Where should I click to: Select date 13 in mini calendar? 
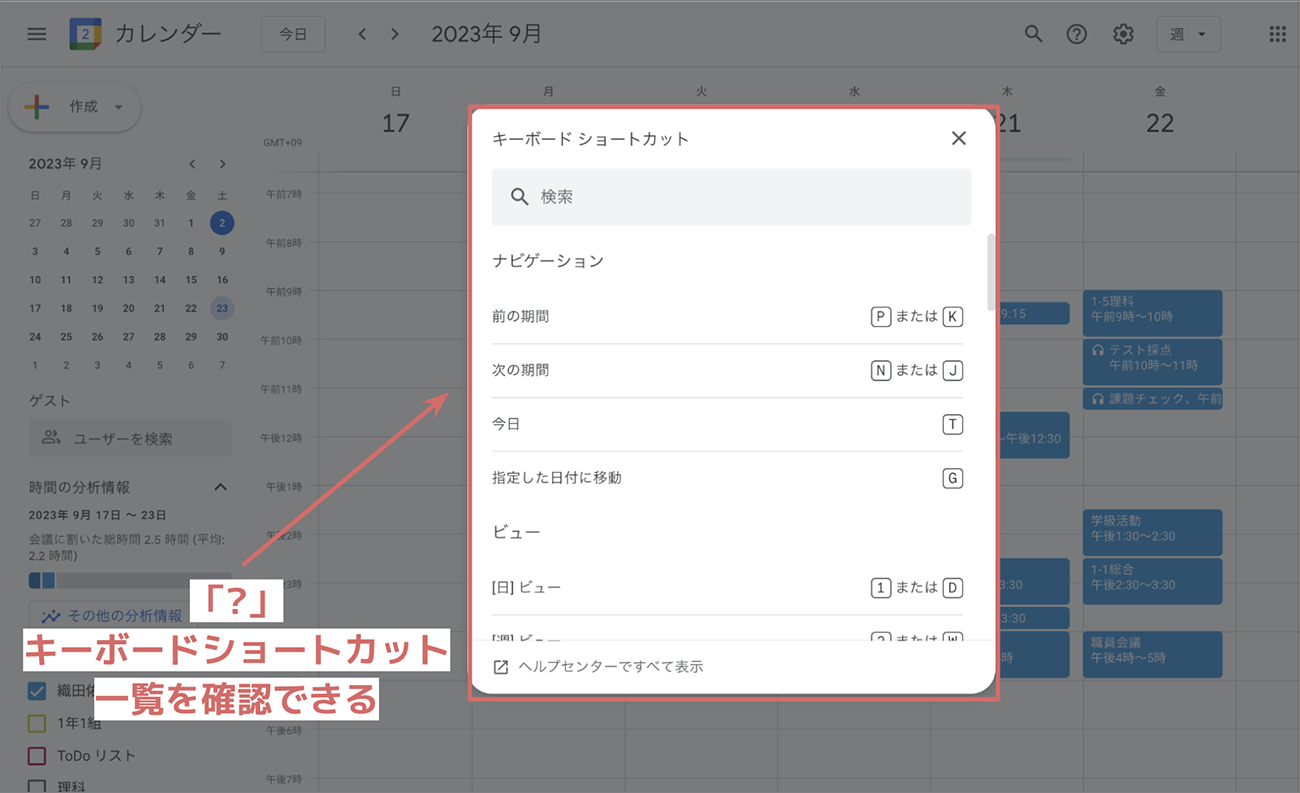(x=129, y=280)
